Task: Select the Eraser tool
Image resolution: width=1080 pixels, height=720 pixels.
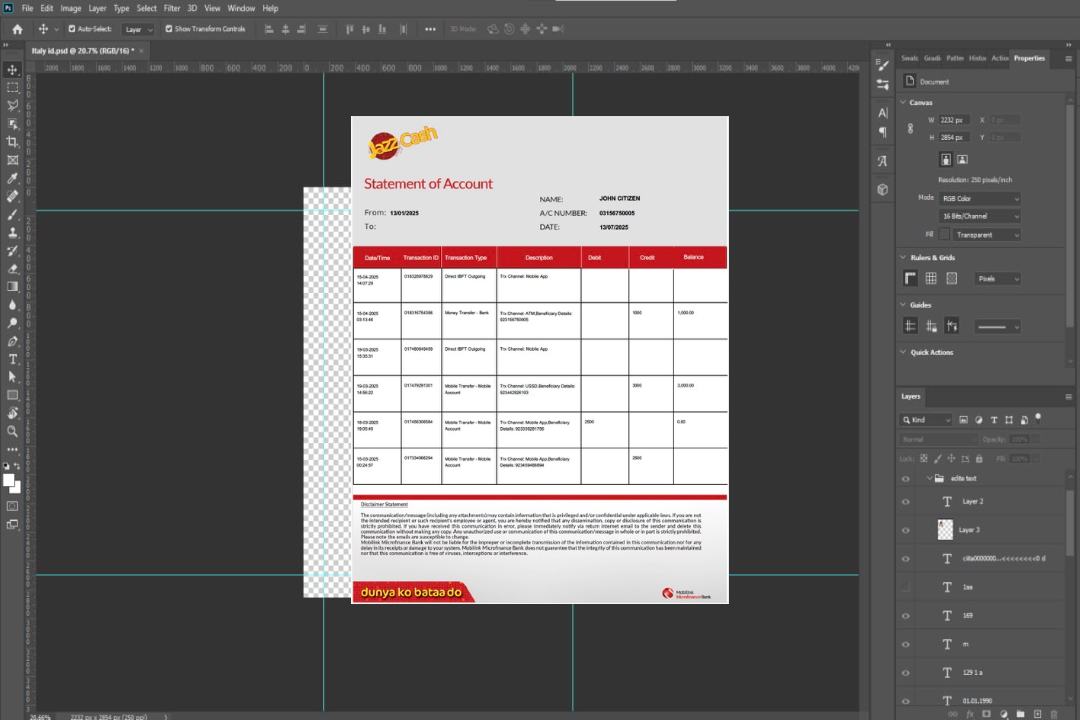Action: click(12, 269)
